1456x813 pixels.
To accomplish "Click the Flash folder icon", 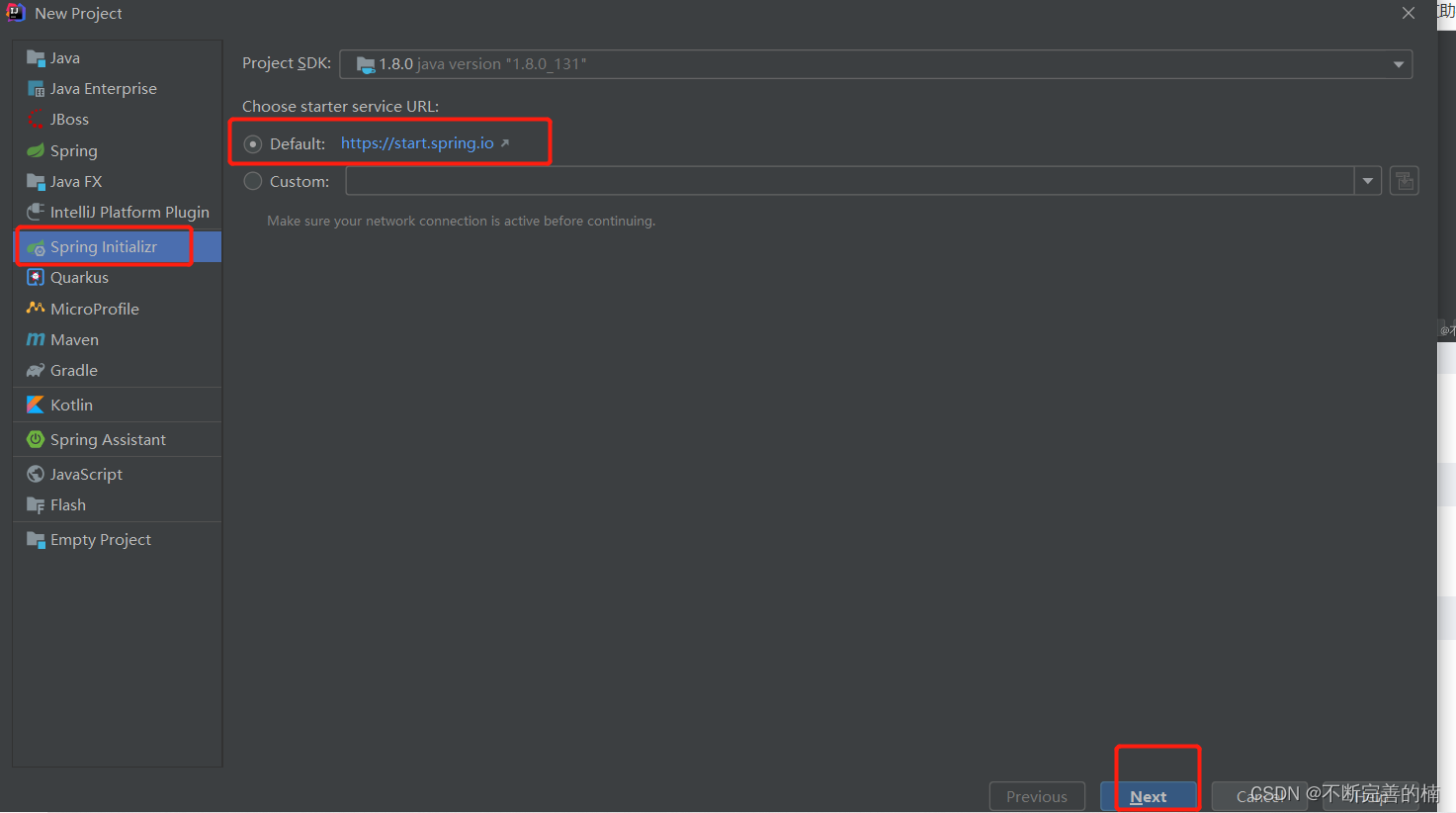I will pos(36,505).
